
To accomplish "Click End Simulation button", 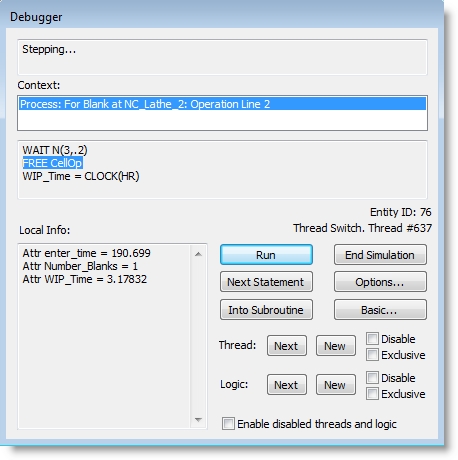I will 380,255.
